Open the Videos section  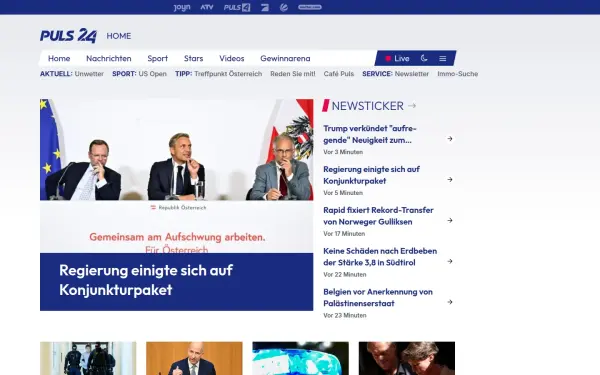tap(232, 58)
